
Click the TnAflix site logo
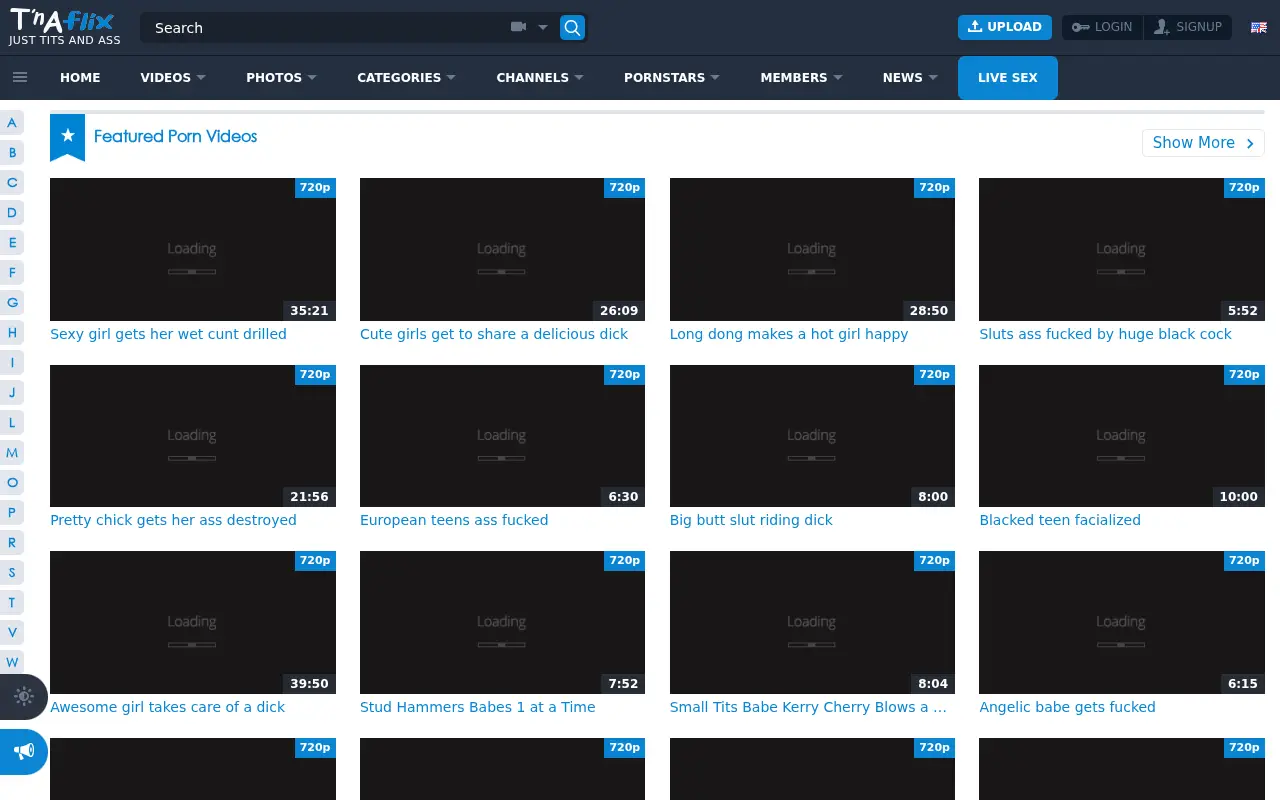tap(64, 27)
